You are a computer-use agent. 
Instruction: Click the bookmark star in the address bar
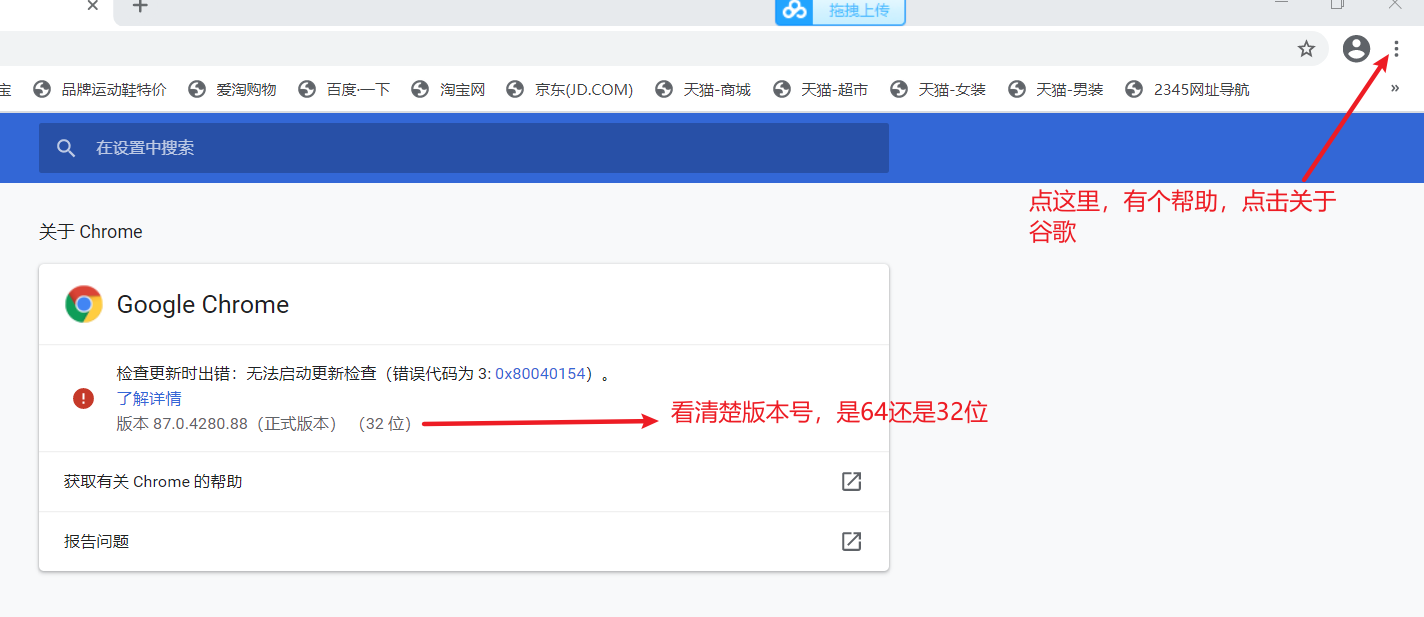[x=1305, y=47]
